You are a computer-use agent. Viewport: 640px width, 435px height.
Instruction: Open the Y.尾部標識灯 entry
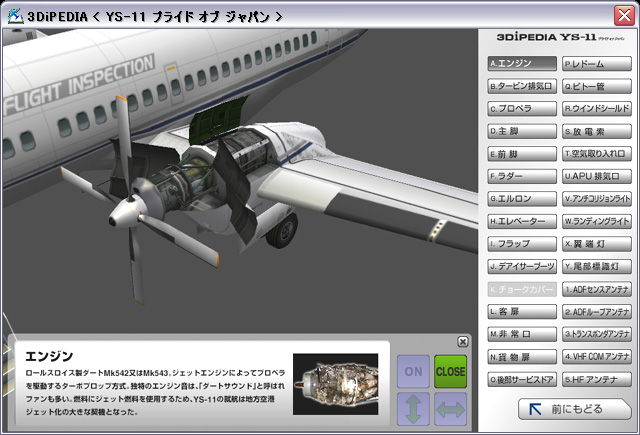[x=597, y=266]
